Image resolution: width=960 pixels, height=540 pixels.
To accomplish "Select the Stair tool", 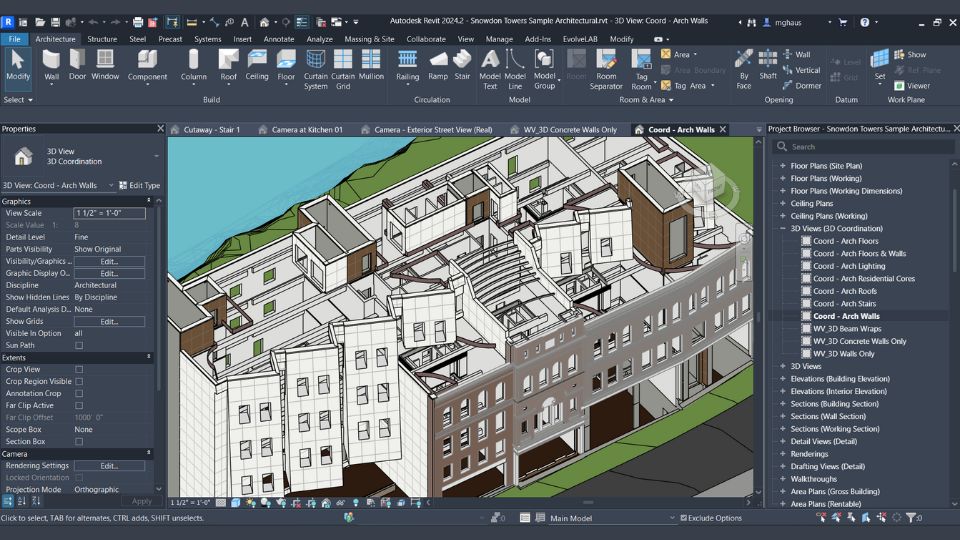I will click(x=462, y=65).
